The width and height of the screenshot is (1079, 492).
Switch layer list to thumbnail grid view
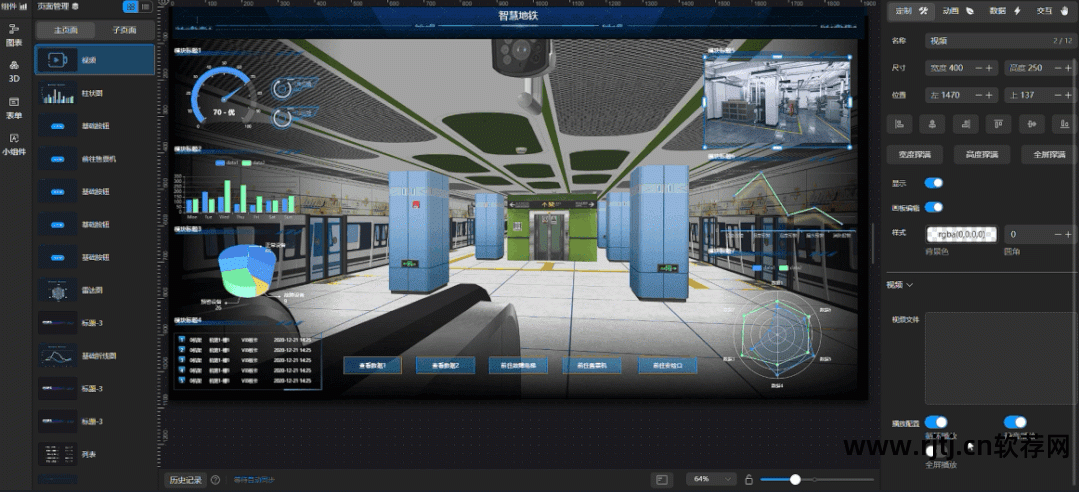130,7
